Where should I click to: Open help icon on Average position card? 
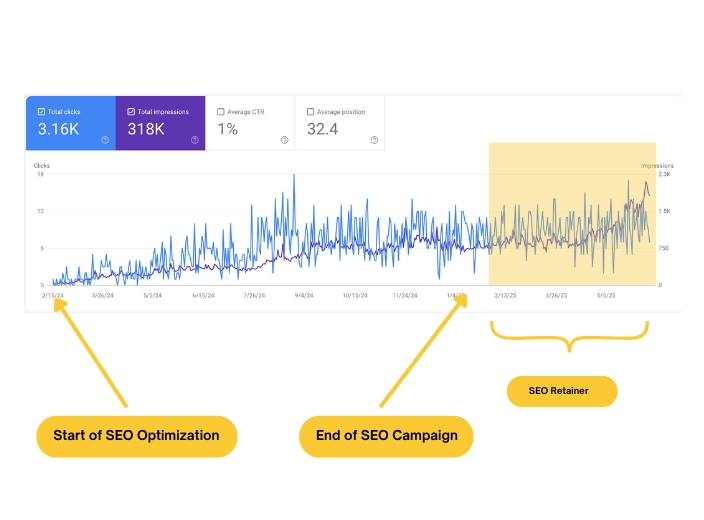[374, 140]
